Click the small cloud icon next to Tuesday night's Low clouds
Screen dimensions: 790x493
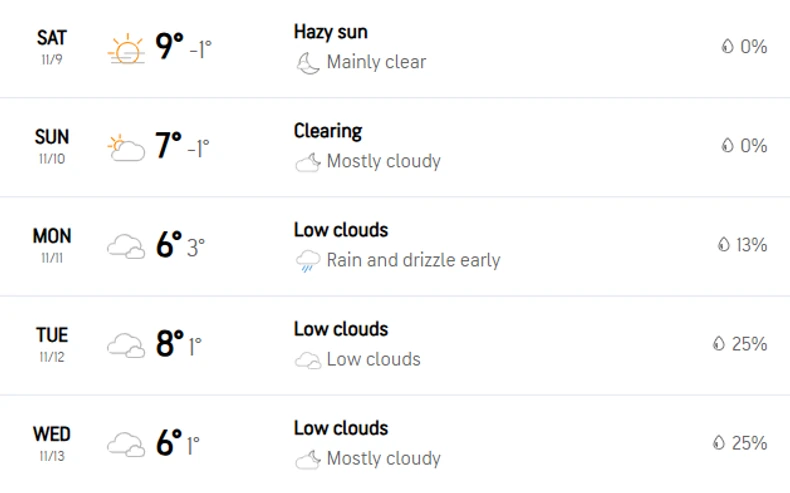[307, 360]
